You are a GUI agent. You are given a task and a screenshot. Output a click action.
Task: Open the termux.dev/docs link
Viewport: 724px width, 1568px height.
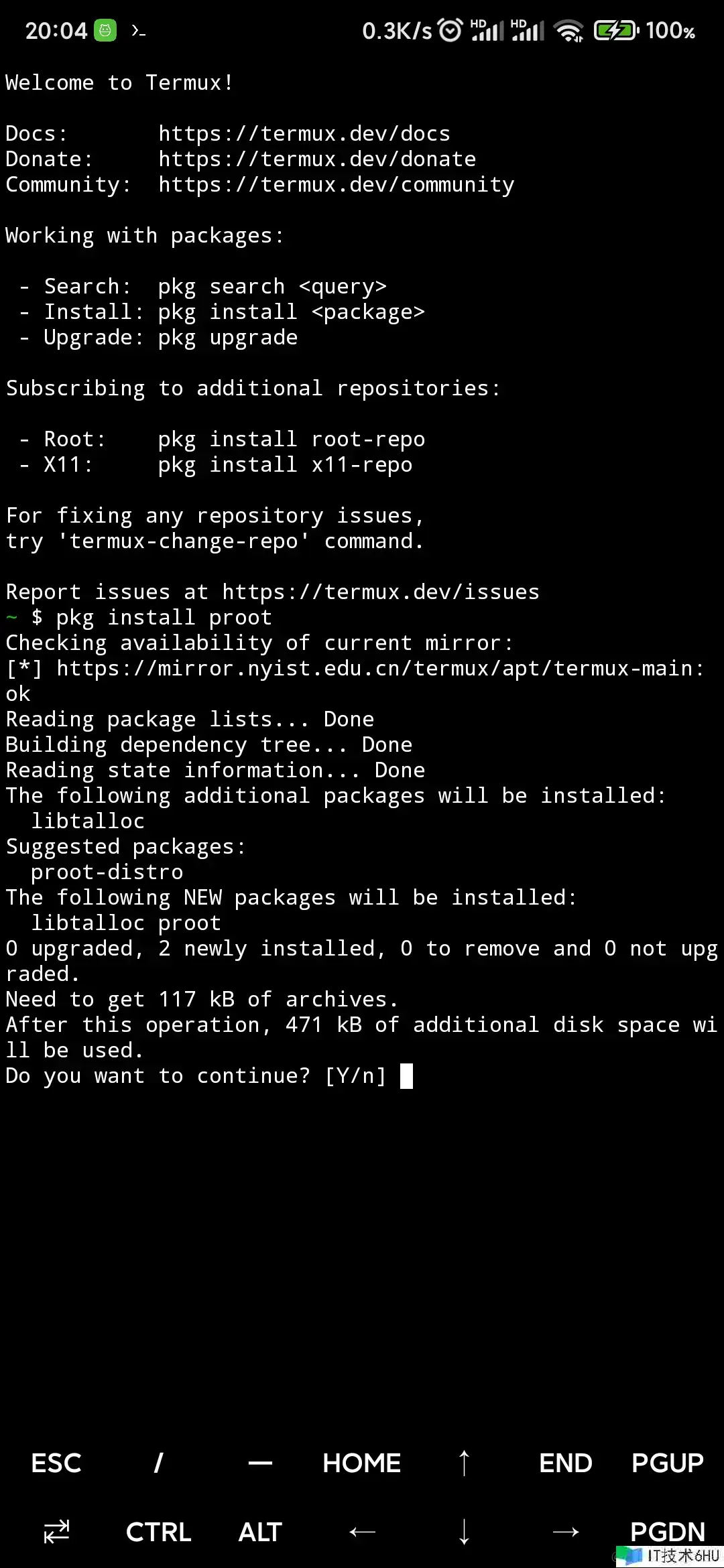click(x=304, y=133)
